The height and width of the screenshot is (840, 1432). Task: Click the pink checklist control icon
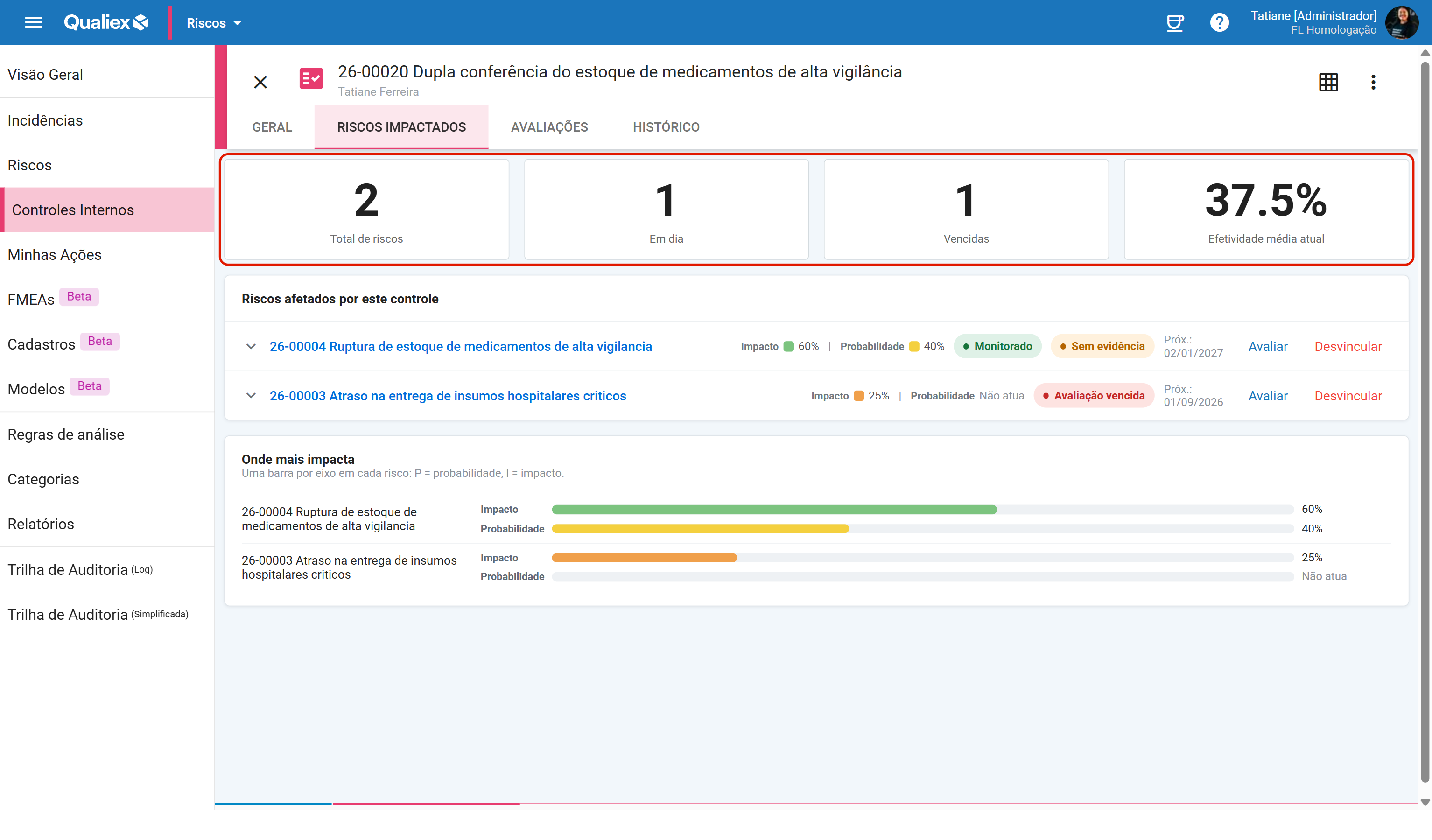[x=311, y=78]
